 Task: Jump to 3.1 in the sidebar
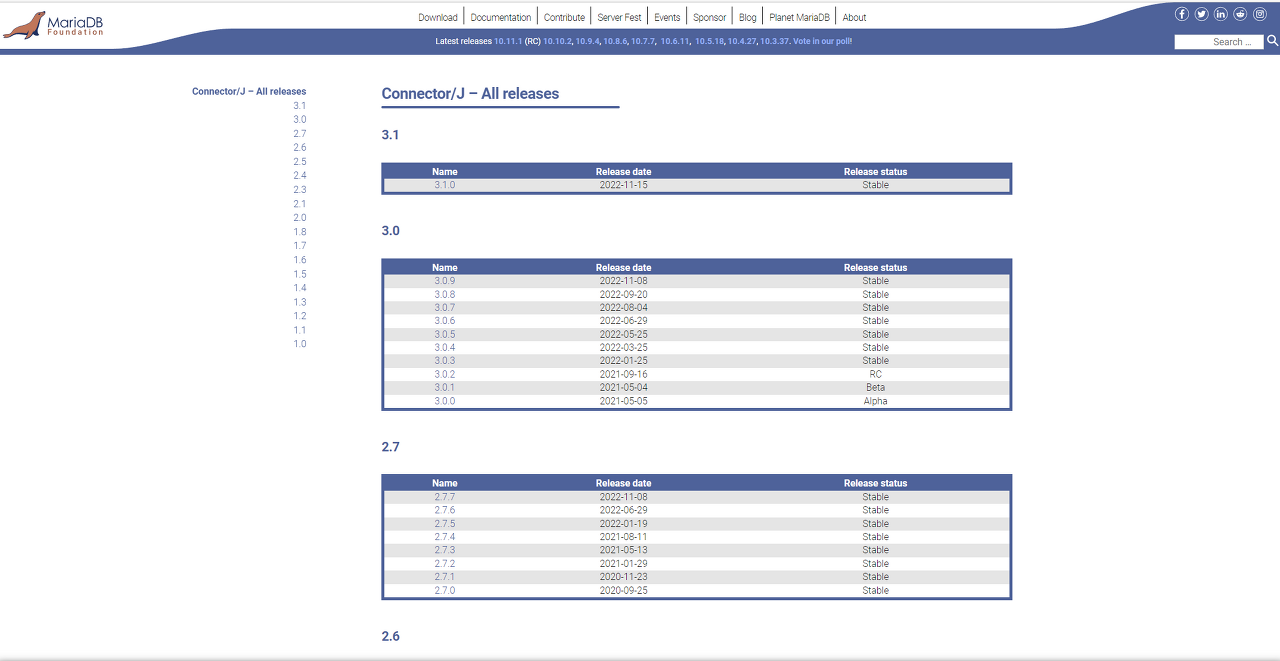point(300,105)
